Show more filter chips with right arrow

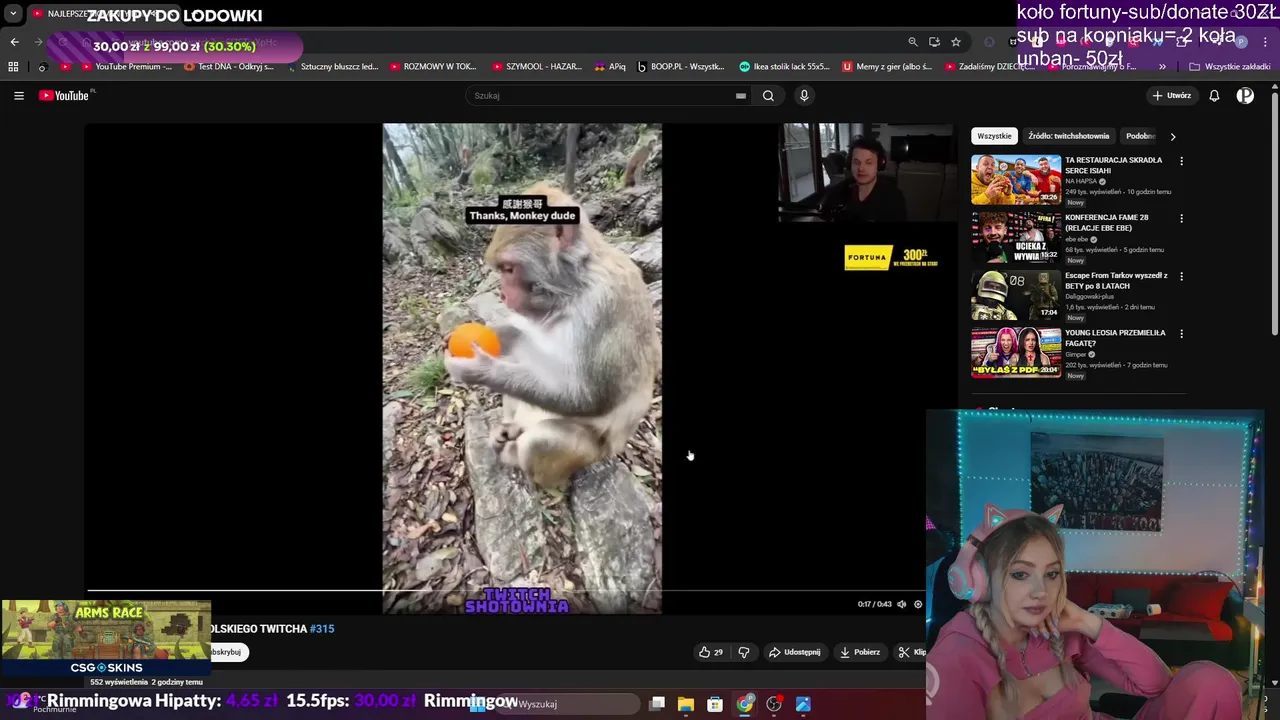1173,136
